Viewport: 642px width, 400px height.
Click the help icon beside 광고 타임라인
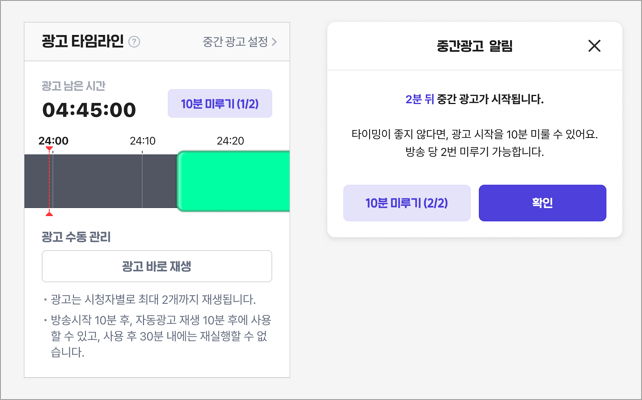pos(135,42)
